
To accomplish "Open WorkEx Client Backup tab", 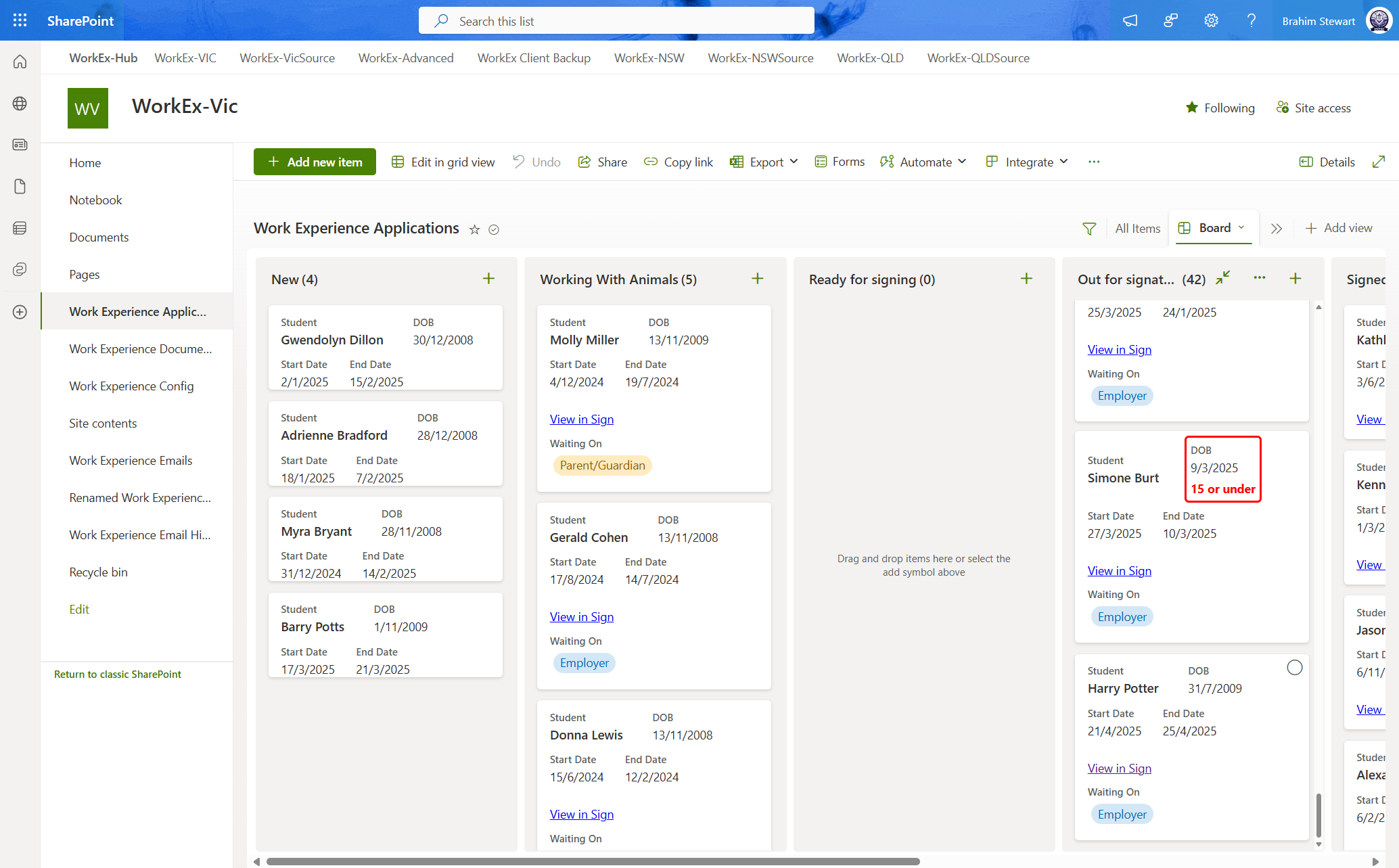I will point(534,58).
